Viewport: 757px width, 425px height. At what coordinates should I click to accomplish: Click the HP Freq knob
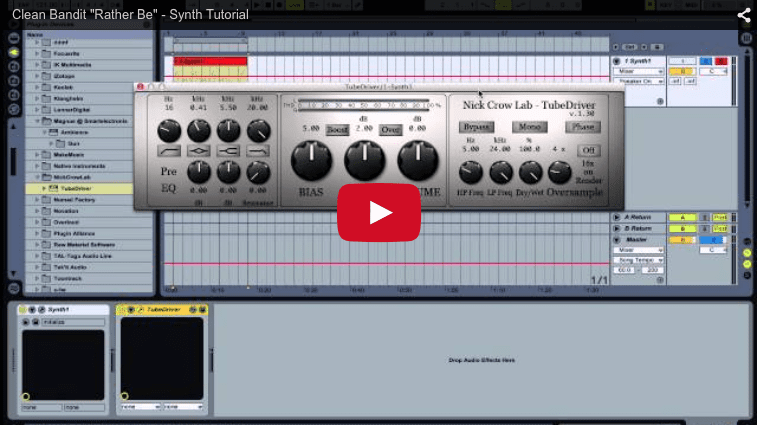click(471, 172)
